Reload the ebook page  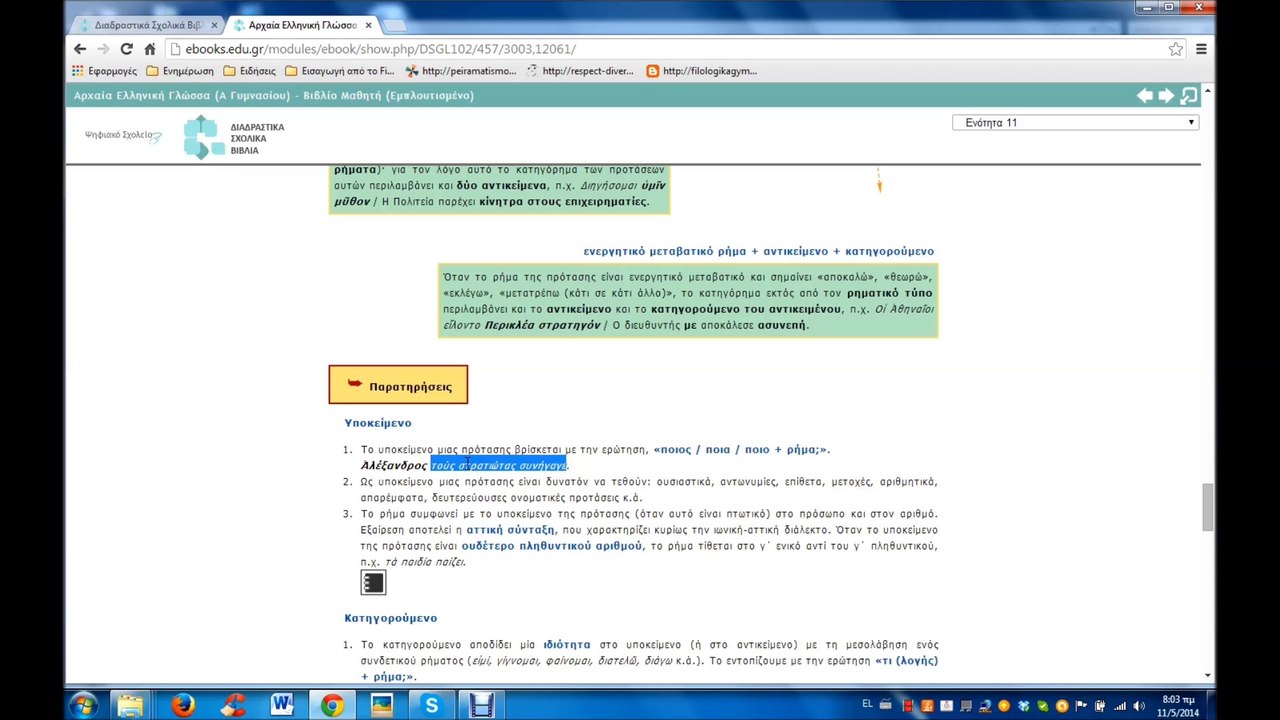coord(126,49)
